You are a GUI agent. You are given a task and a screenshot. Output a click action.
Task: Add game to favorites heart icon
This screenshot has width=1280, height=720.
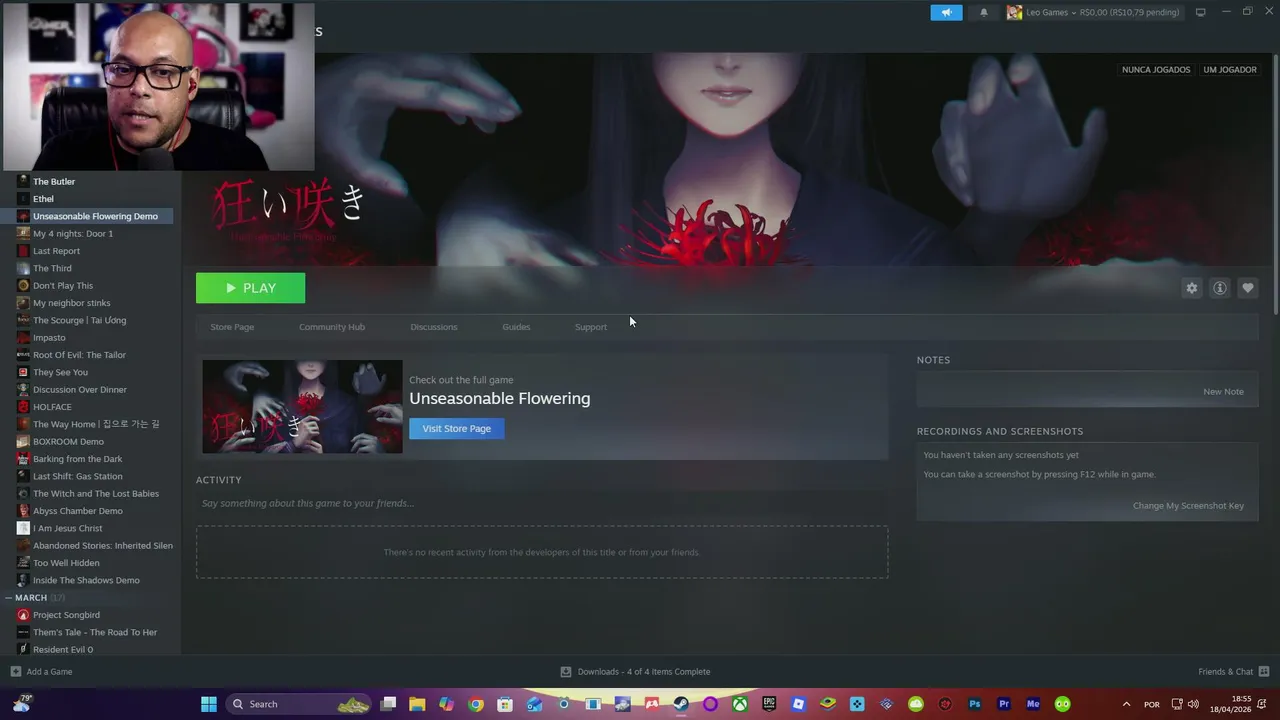pyautogui.click(x=1247, y=288)
